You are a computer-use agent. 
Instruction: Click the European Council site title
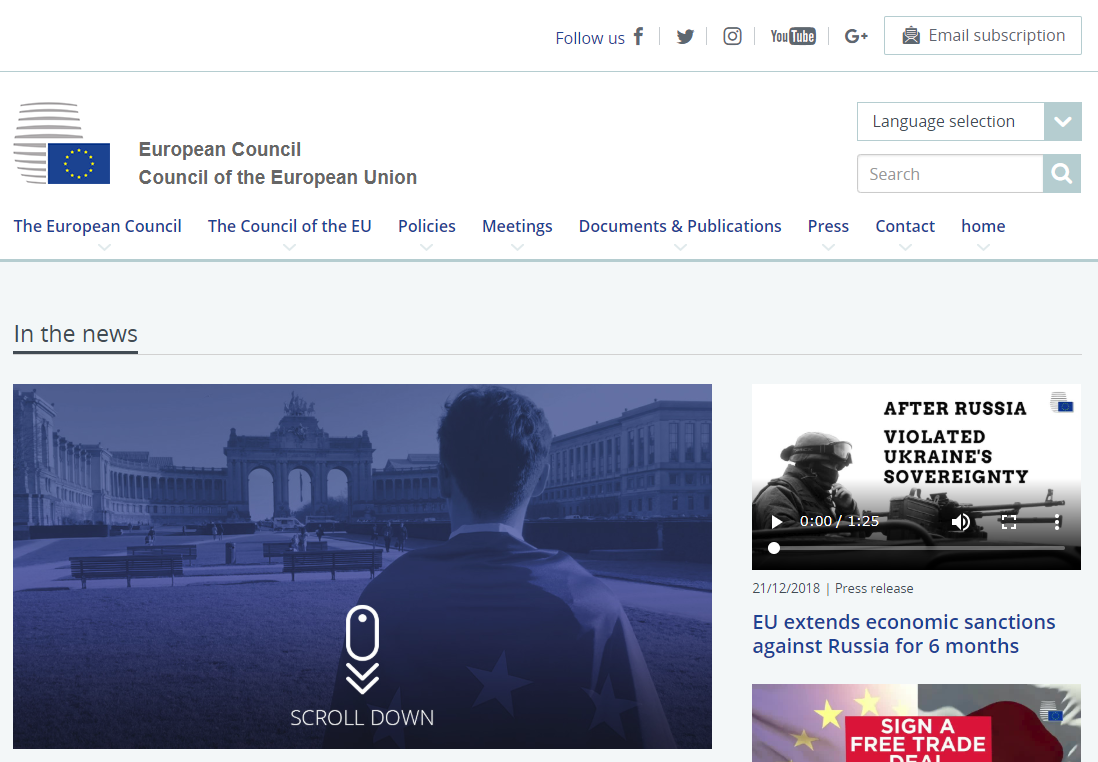coord(277,163)
